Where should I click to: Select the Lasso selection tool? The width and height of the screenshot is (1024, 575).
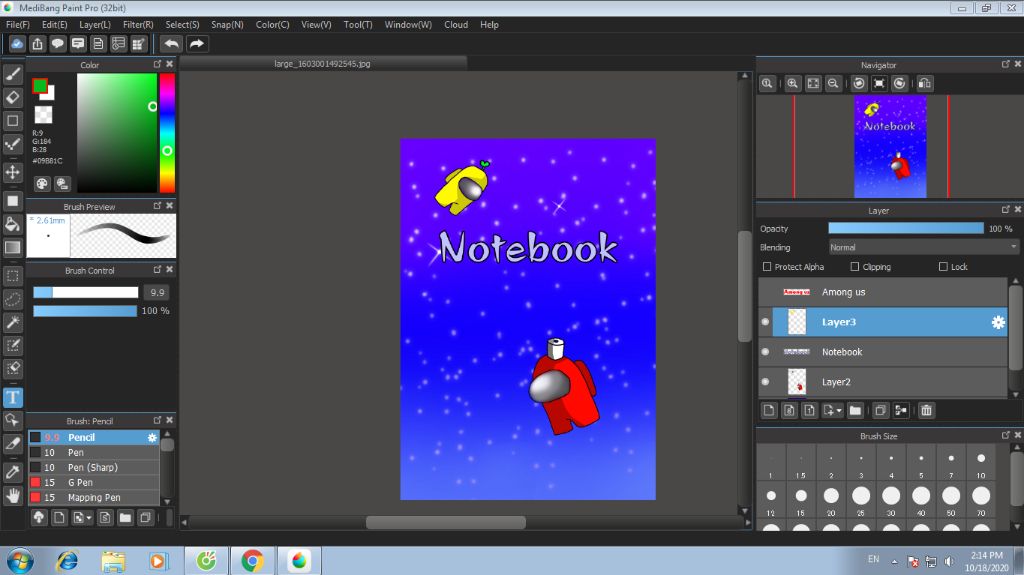12,299
